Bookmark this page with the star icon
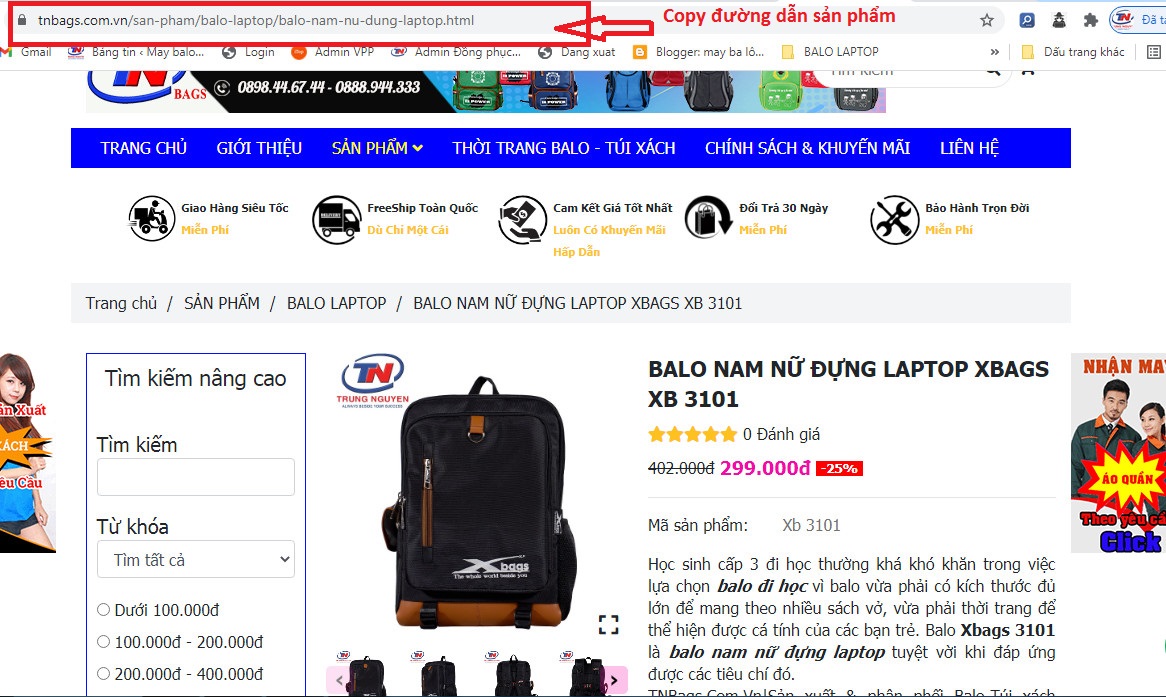This screenshot has height=697, width=1166. coord(987,21)
